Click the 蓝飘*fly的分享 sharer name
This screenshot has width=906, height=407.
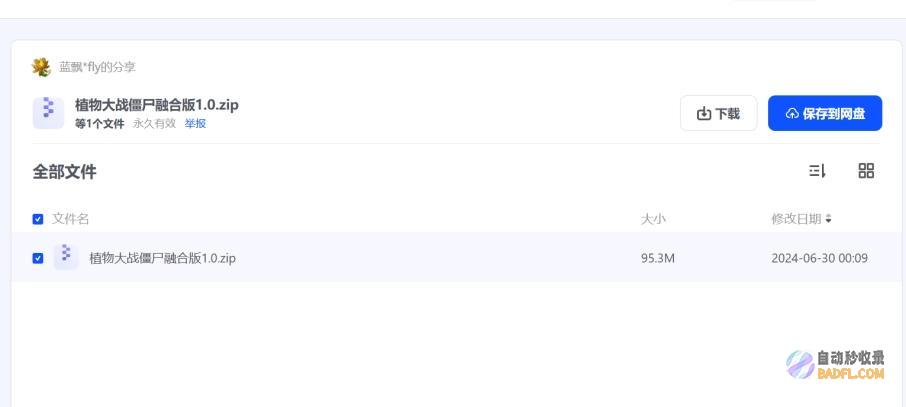(98, 67)
